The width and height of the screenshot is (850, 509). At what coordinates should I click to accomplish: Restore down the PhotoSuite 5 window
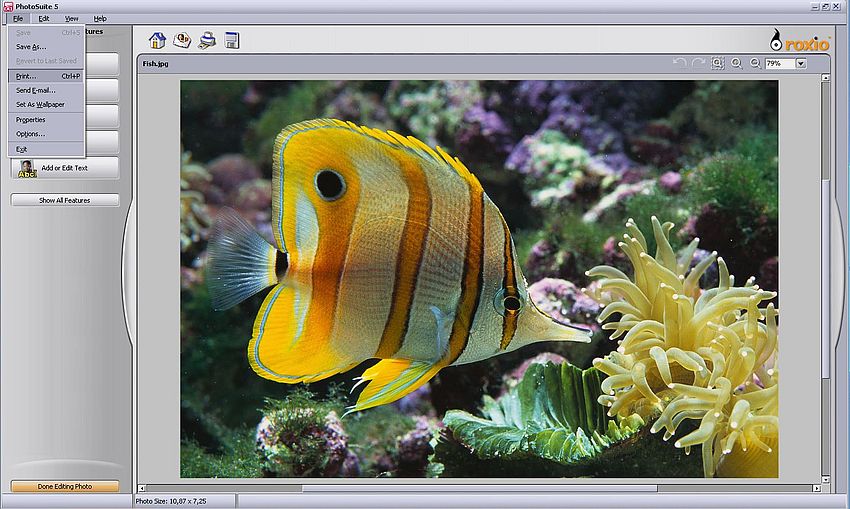[x=826, y=7]
